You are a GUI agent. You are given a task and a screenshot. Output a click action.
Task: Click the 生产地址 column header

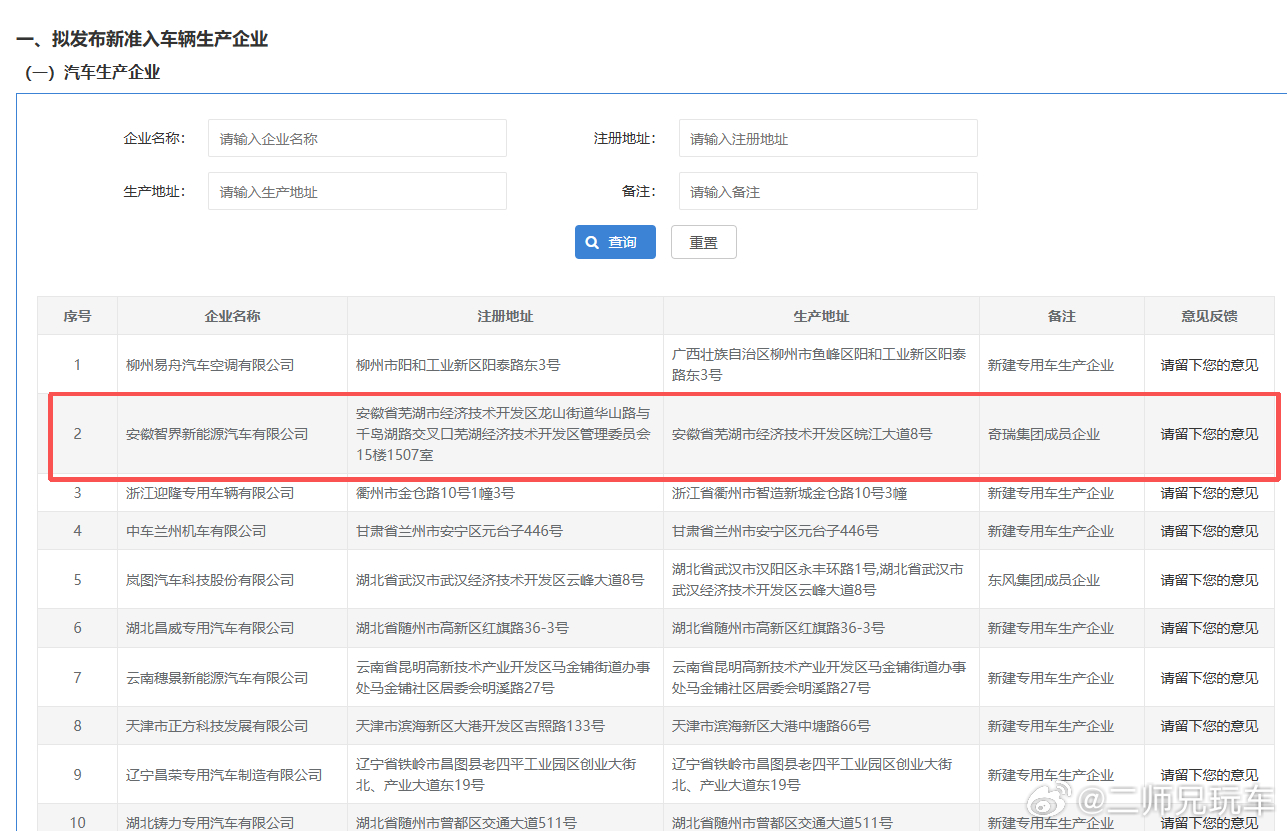tap(821, 316)
